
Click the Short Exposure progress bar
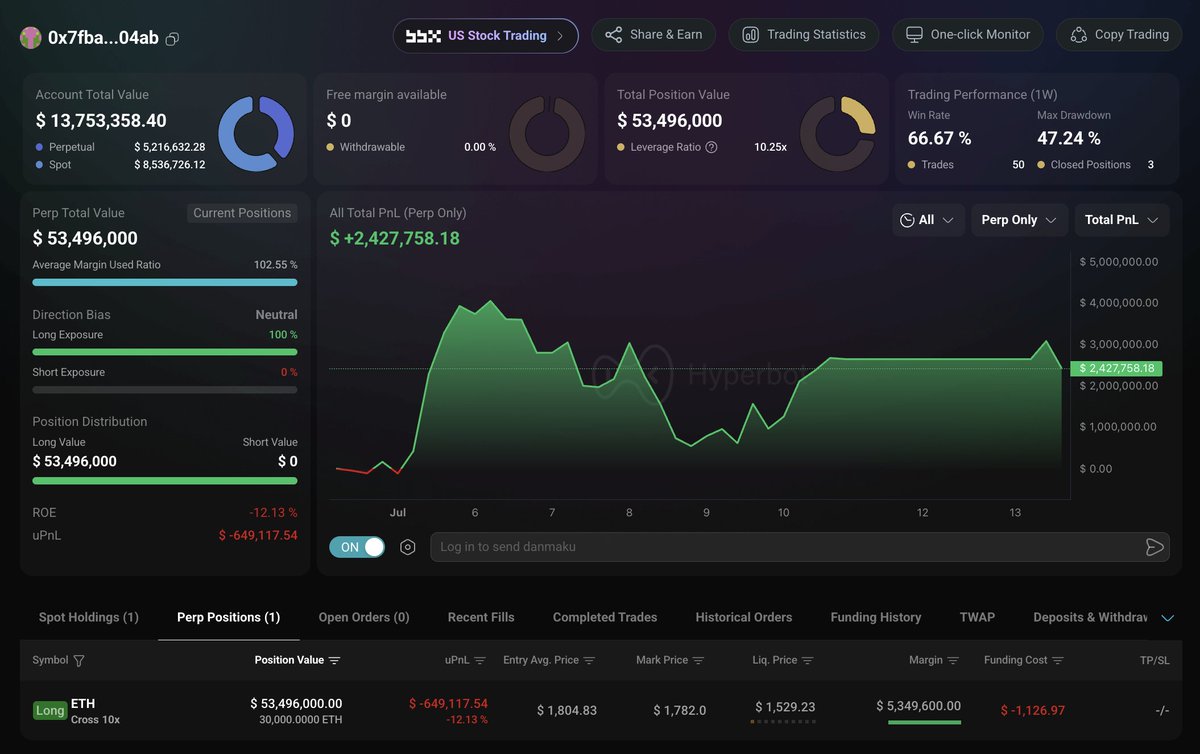point(165,389)
